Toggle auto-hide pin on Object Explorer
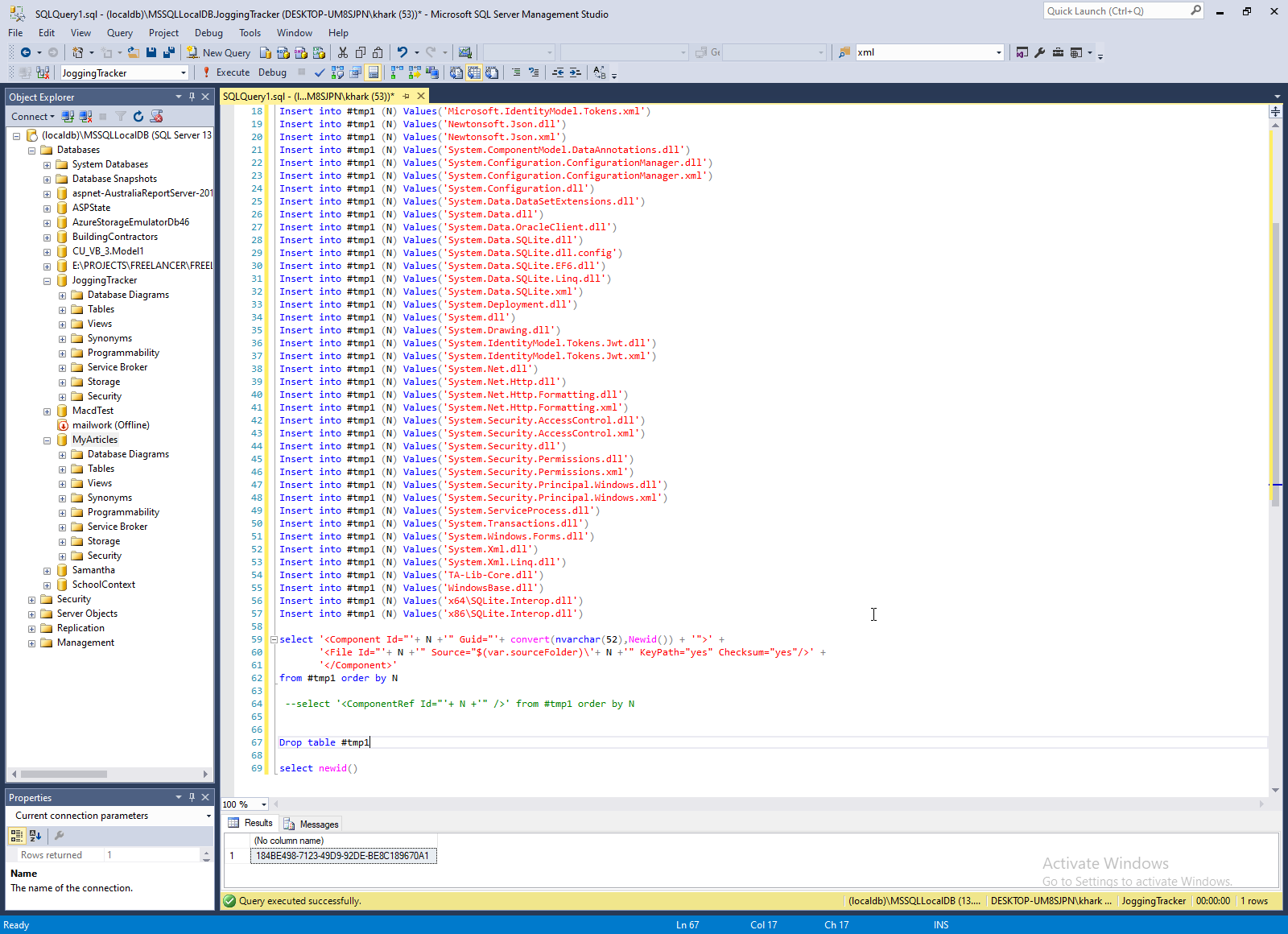 point(192,97)
